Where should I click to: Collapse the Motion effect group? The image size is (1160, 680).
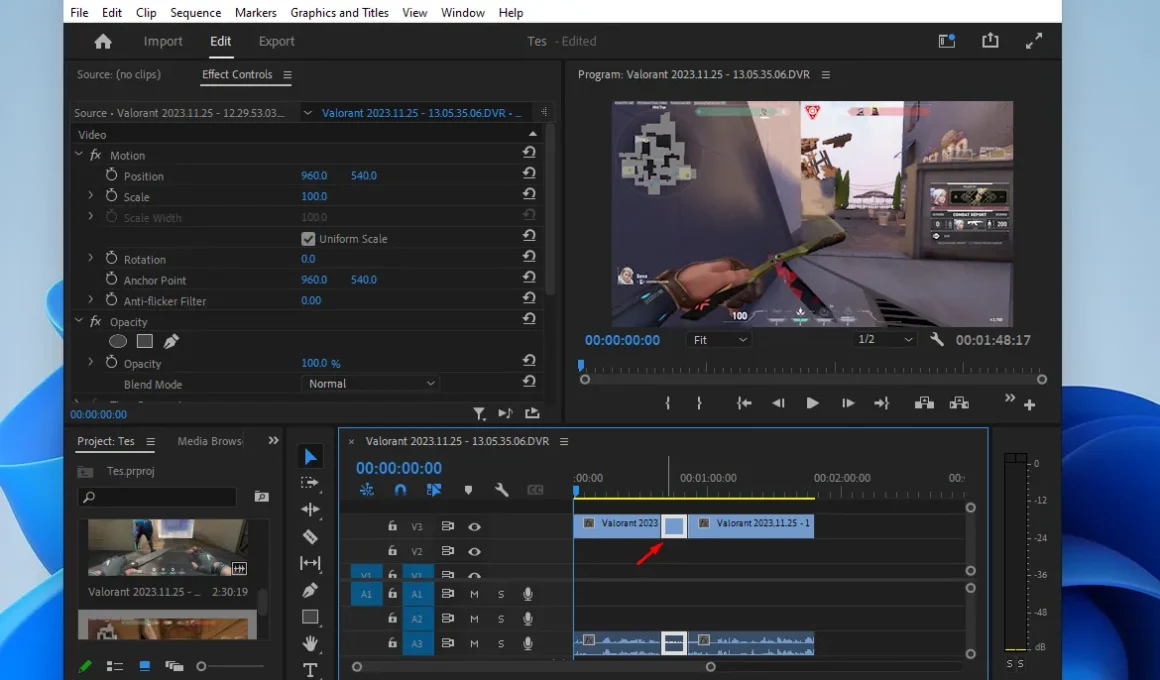[x=79, y=155]
